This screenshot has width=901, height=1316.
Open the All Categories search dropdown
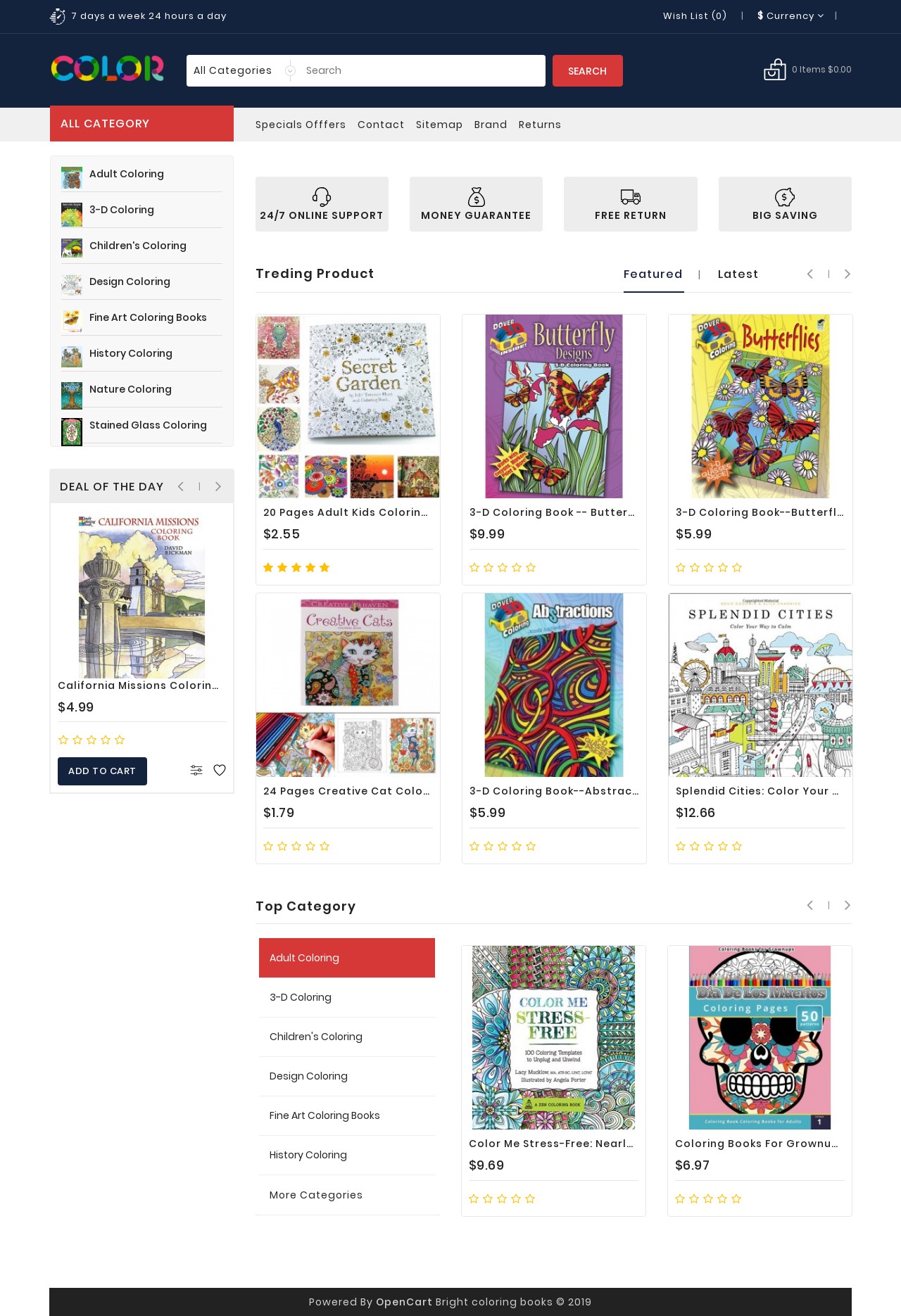(243, 70)
